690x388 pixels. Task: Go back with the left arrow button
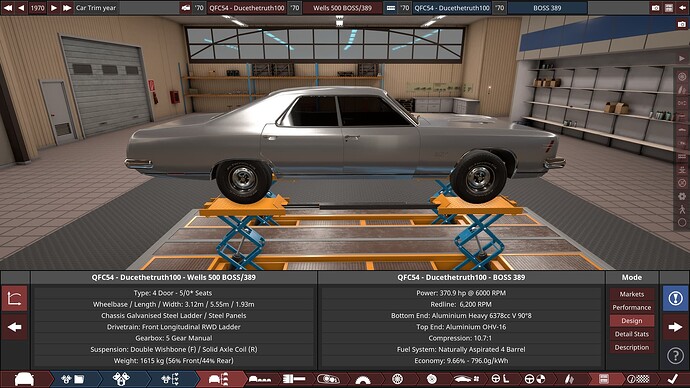pyautogui.click(x=15, y=327)
